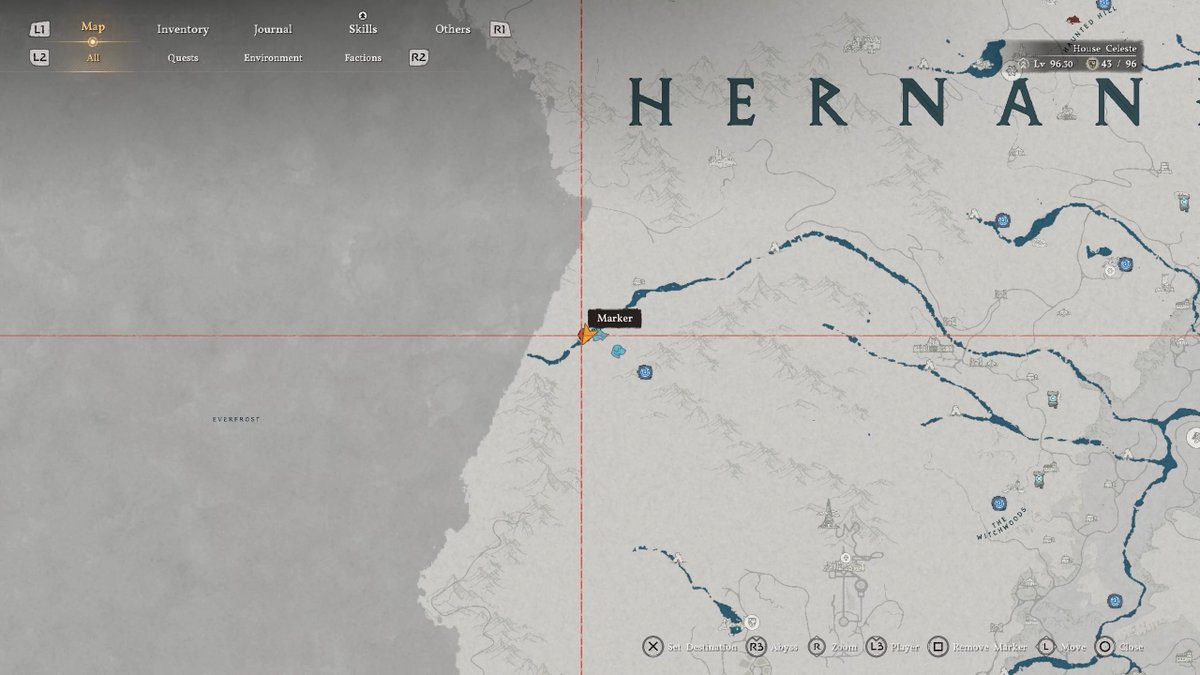Select the Others tab
The height and width of the screenshot is (675, 1200).
[452, 29]
